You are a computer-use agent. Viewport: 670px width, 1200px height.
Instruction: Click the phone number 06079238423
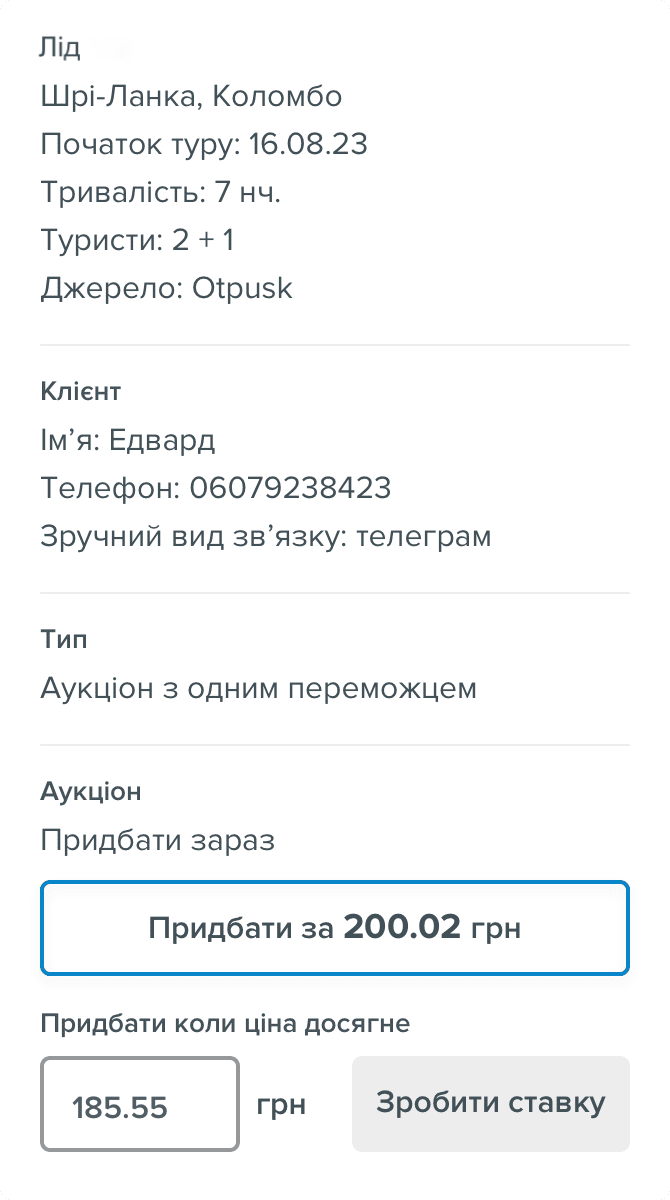[x=290, y=488]
